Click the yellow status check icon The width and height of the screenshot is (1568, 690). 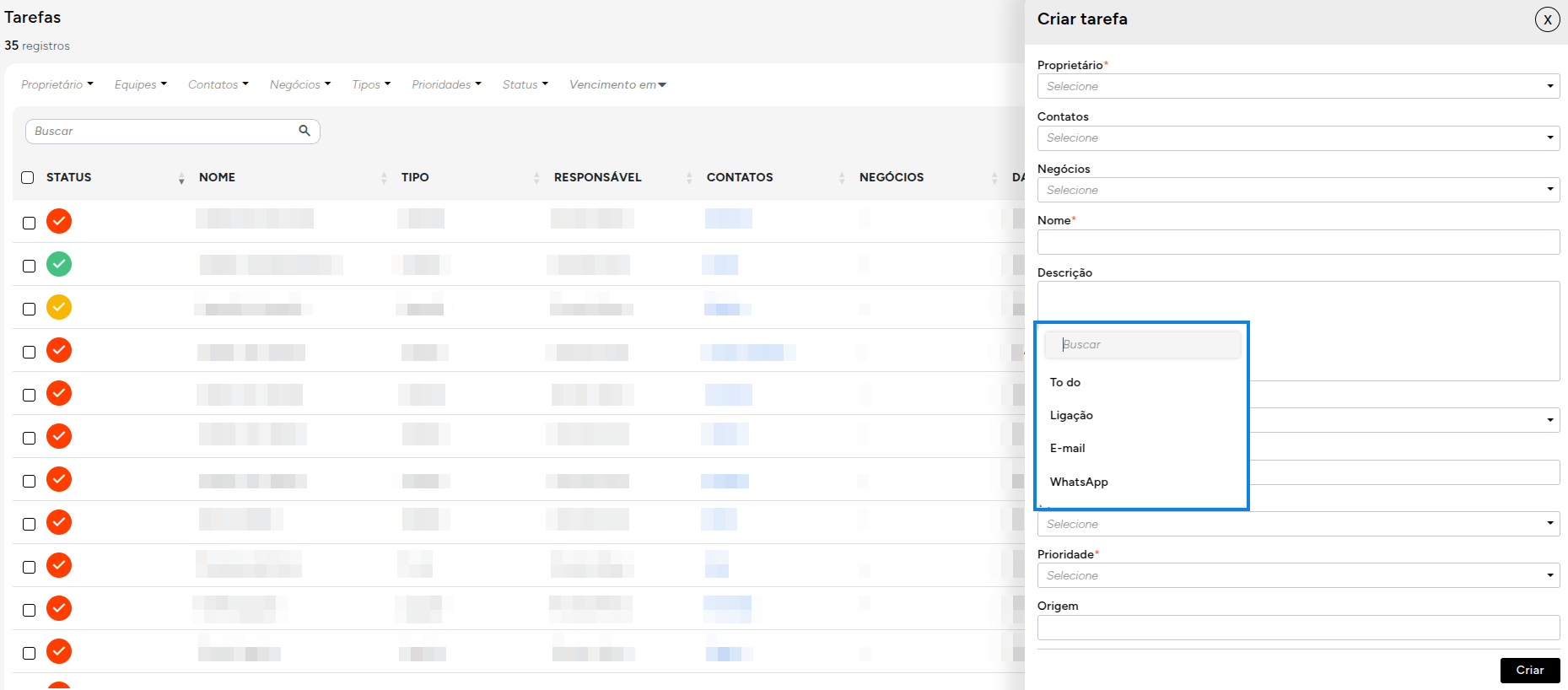tap(59, 307)
